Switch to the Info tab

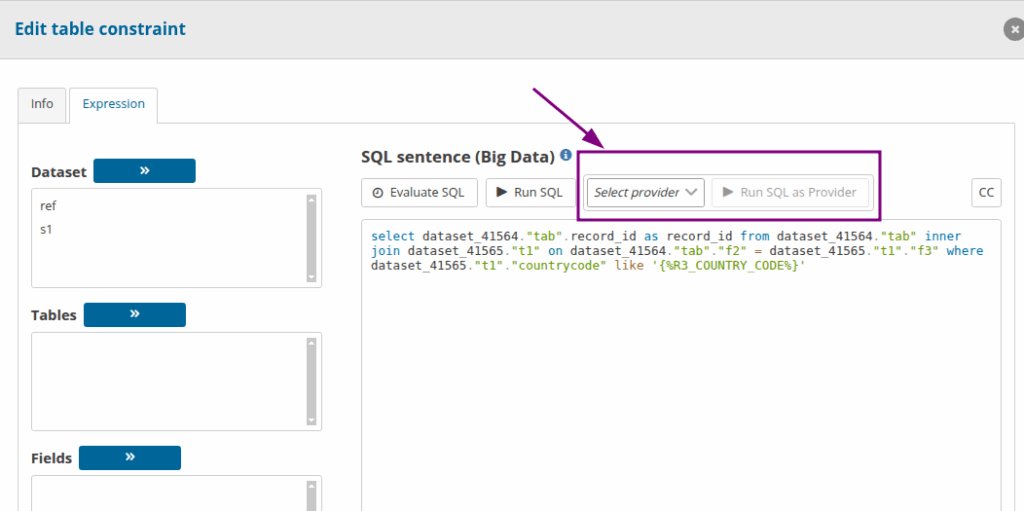coord(42,104)
